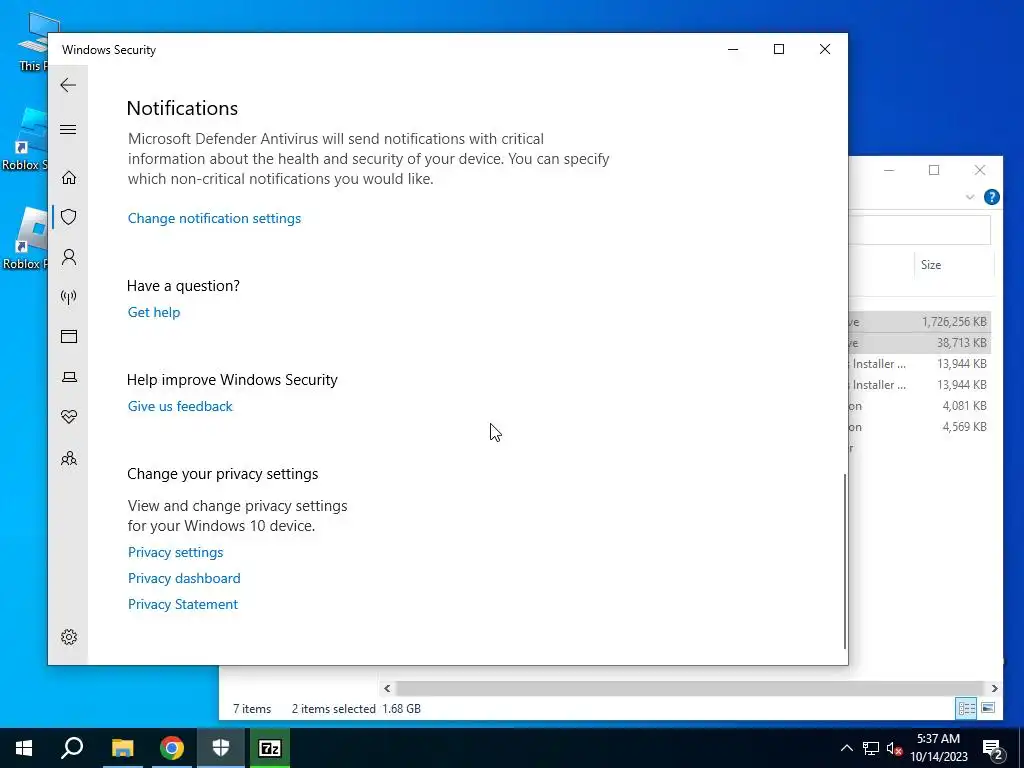Image resolution: width=1024 pixels, height=768 pixels.
Task: Click the Windows Security vertical scrollbar
Action: coord(844,562)
